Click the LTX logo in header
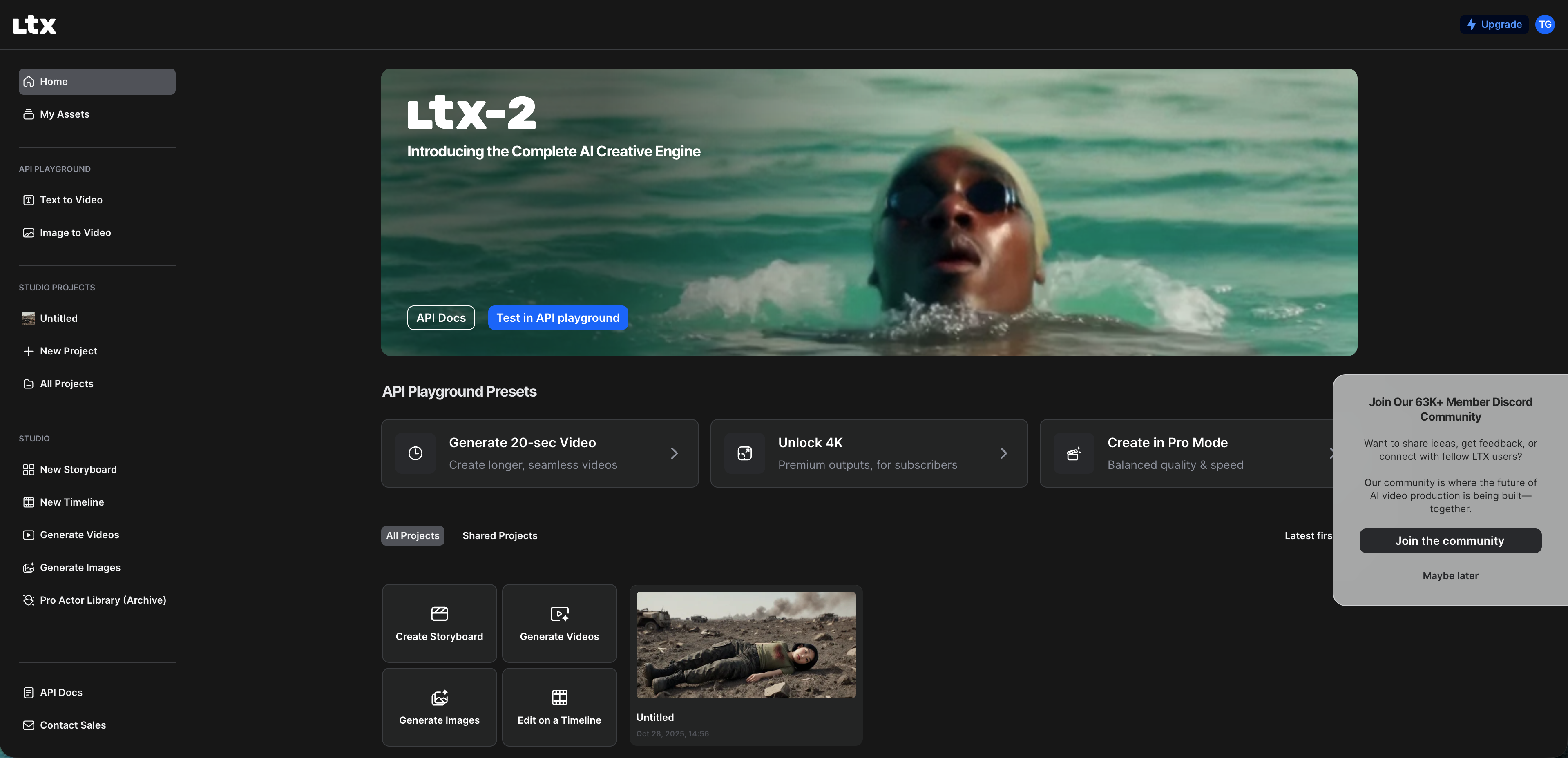1568x758 pixels. tap(34, 25)
